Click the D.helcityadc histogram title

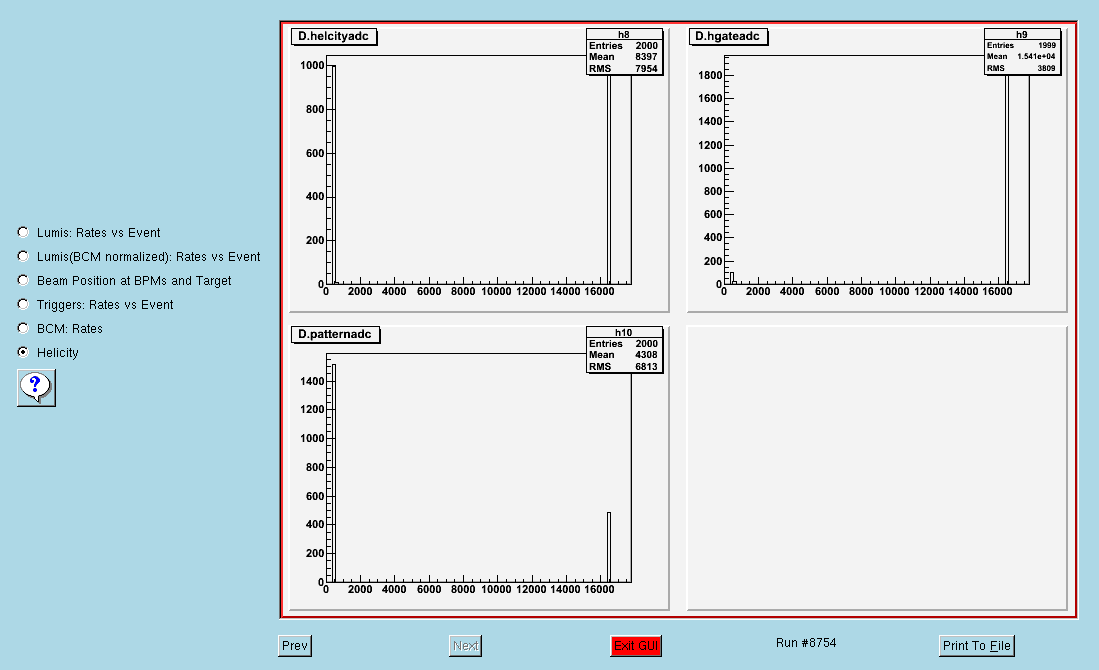pos(334,36)
